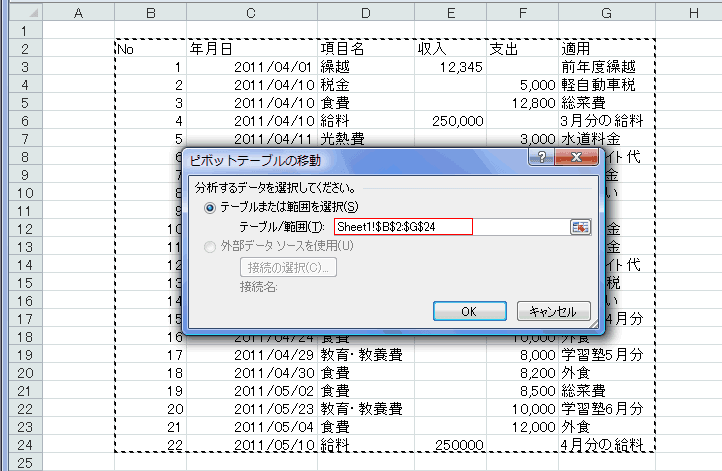Screen dimensions: 722x471
Task: Click the 適用 header cell
Action: click(607, 49)
